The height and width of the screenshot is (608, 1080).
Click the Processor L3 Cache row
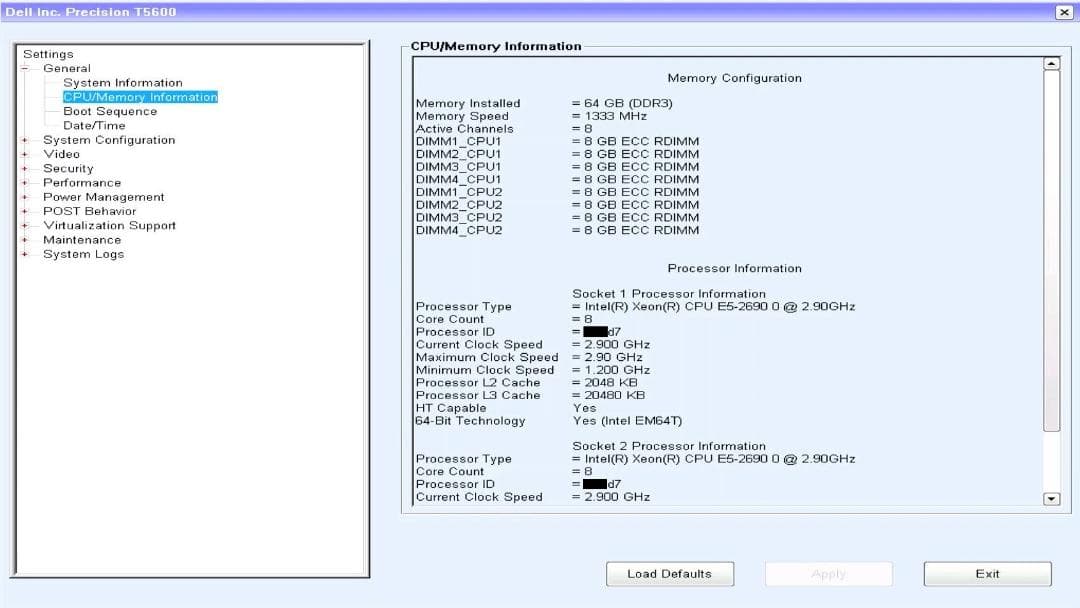pyautogui.click(x=530, y=395)
